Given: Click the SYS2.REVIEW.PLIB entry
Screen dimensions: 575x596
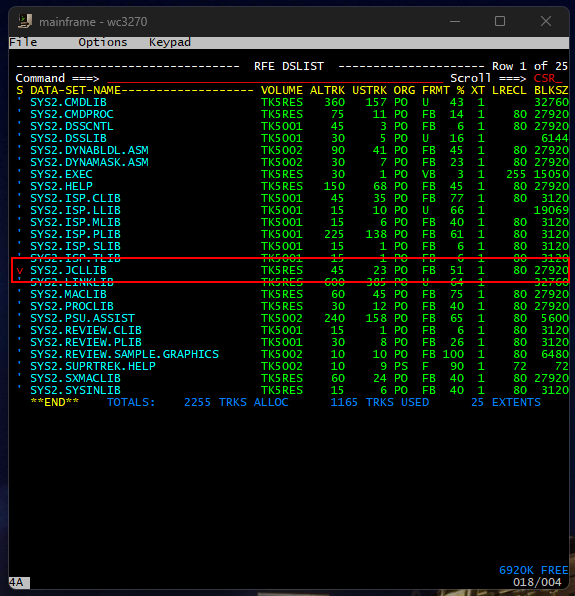Looking at the screenshot, I should 86,342.
